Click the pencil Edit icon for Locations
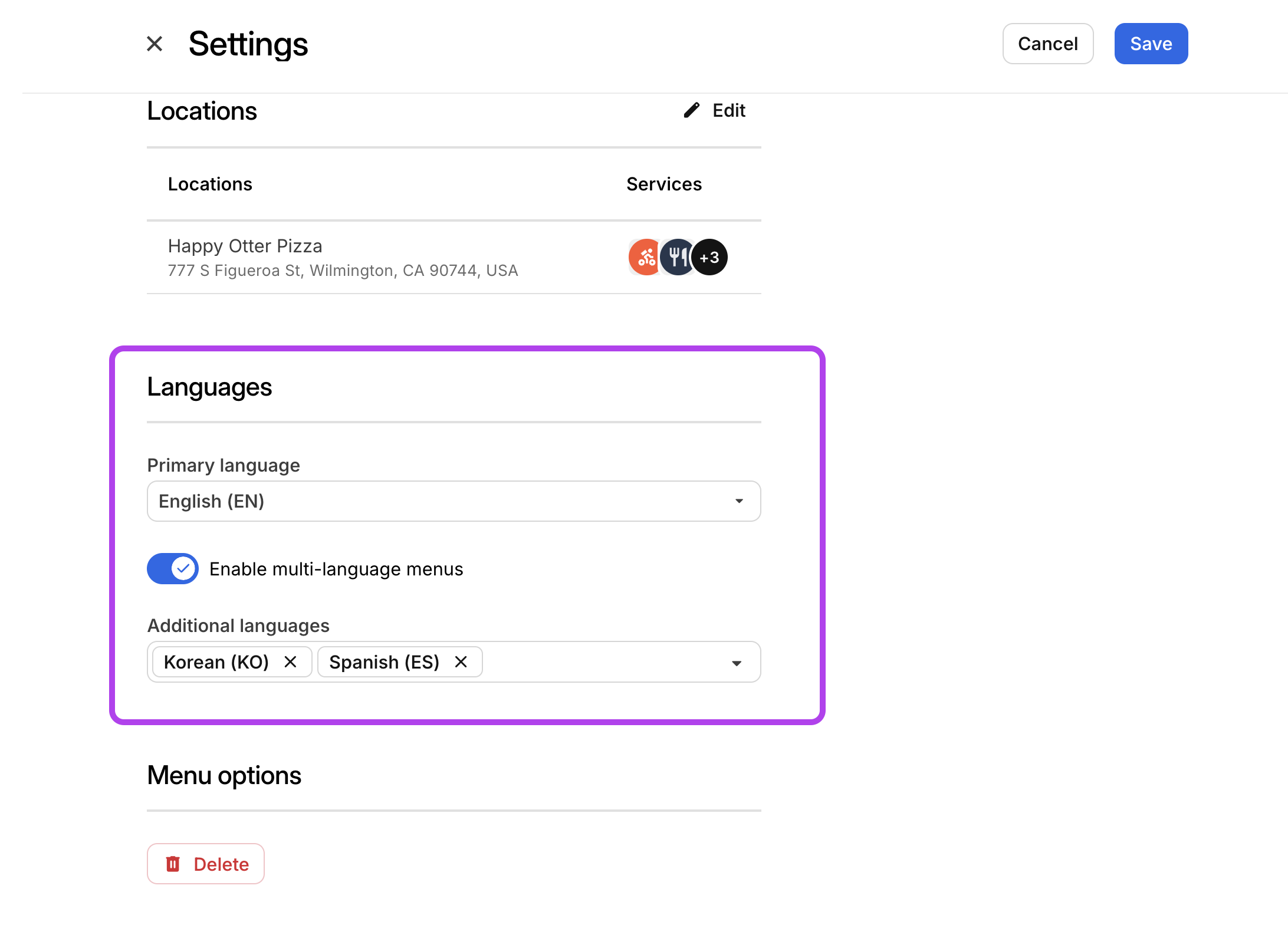This screenshot has height=948, width=1288. pyautogui.click(x=692, y=110)
